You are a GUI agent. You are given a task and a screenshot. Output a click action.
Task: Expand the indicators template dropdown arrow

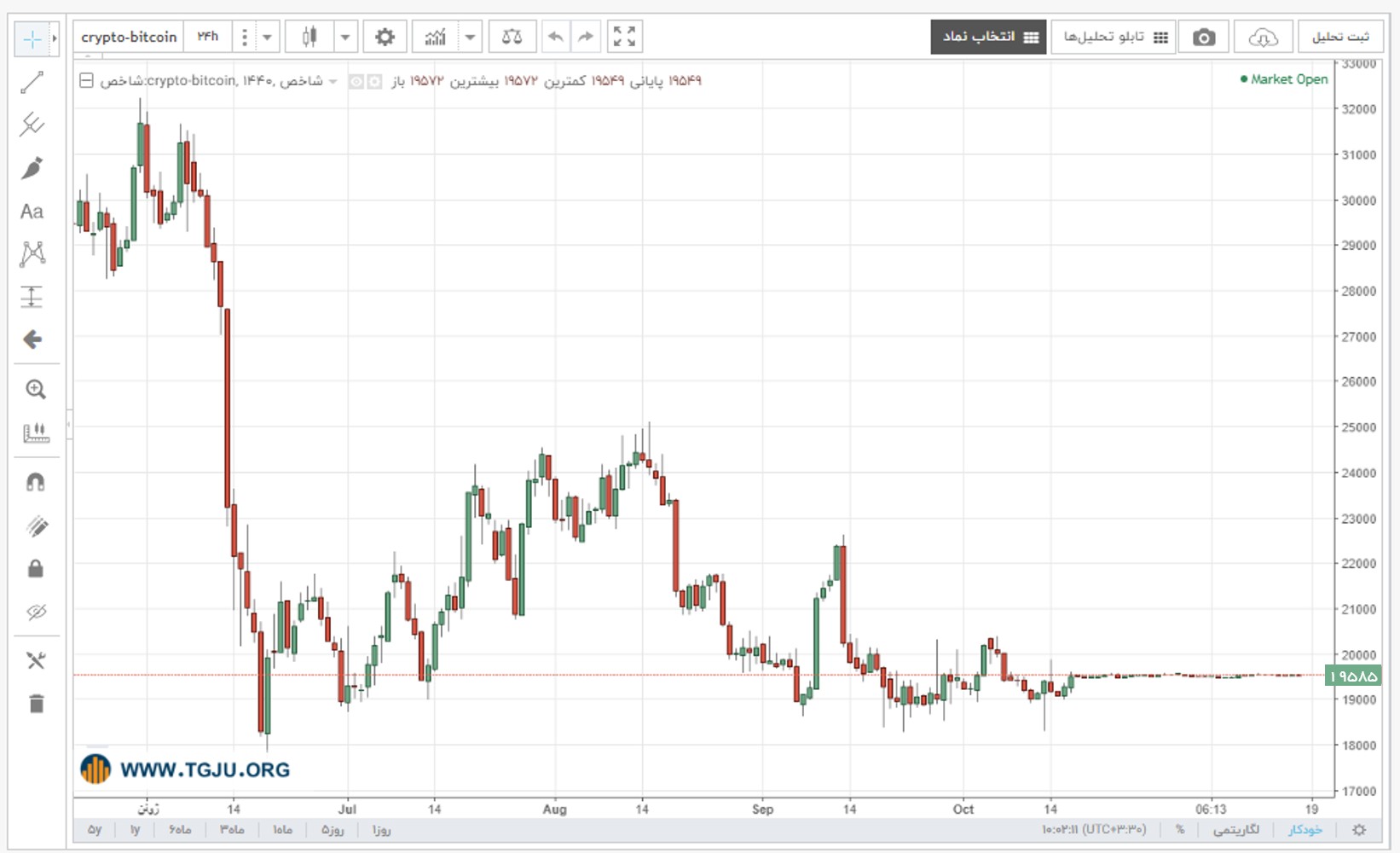pos(470,37)
